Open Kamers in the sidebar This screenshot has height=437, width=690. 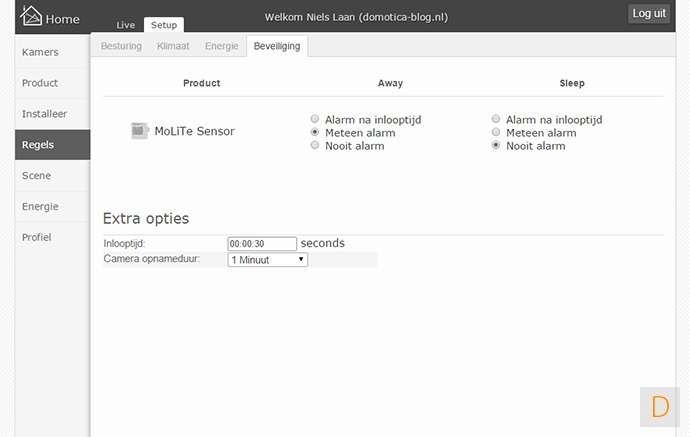point(40,52)
